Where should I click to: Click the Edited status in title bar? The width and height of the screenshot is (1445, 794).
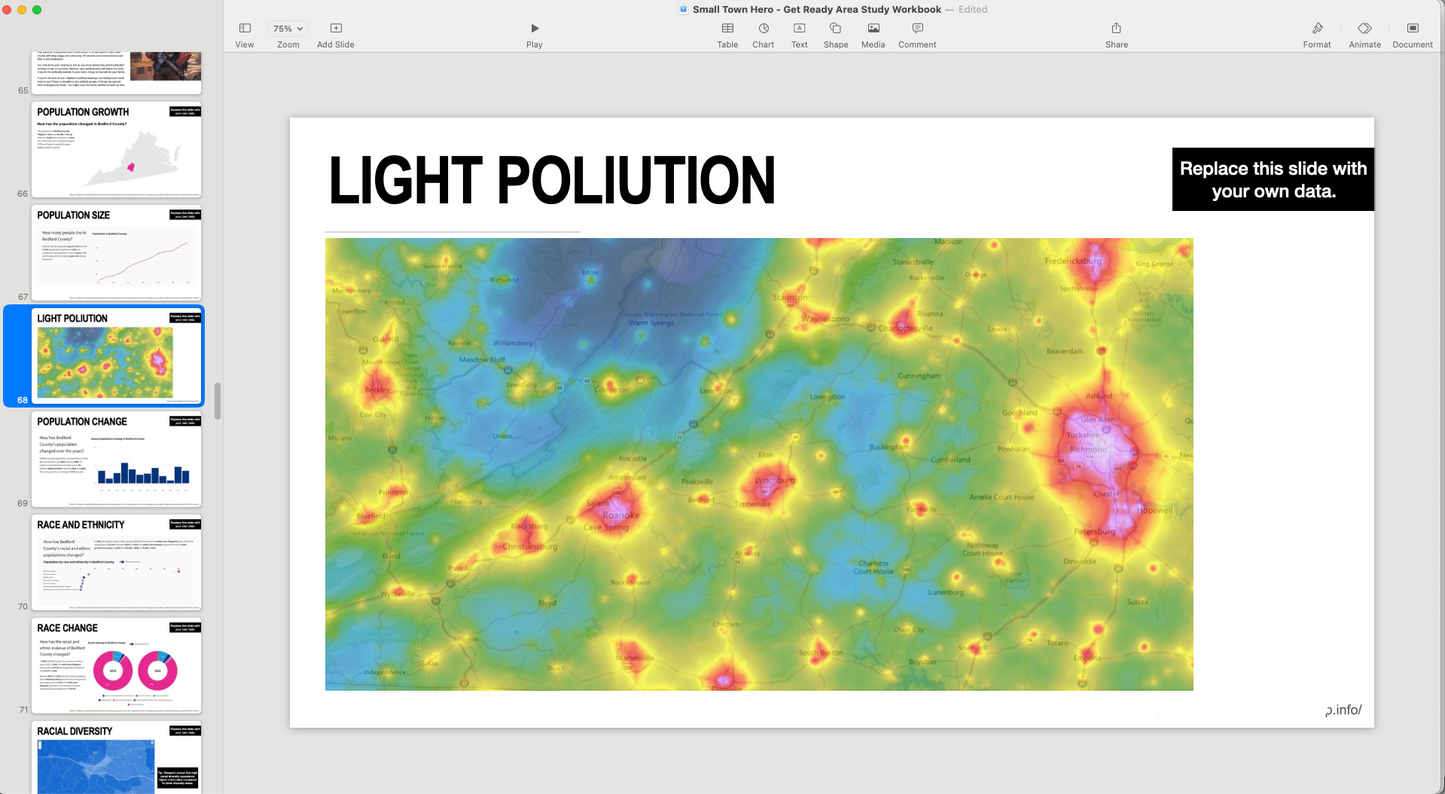pyautogui.click(x=972, y=9)
